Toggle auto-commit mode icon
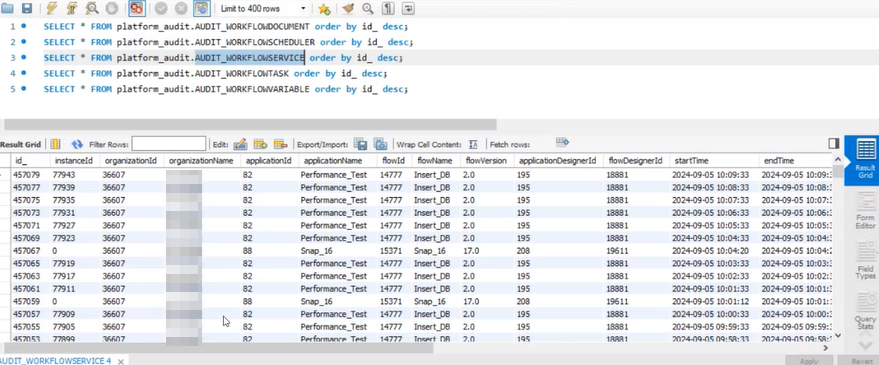Screen dimensions: 879x365 point(201,8)
